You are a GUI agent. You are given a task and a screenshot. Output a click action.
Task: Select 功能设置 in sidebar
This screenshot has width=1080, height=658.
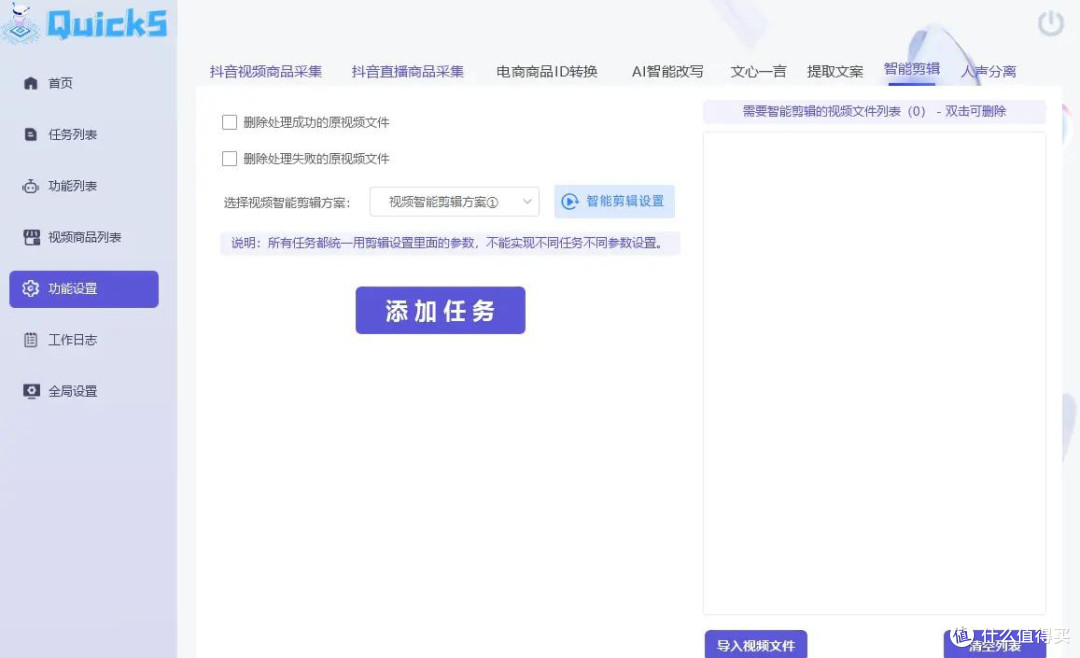point(84,289)
